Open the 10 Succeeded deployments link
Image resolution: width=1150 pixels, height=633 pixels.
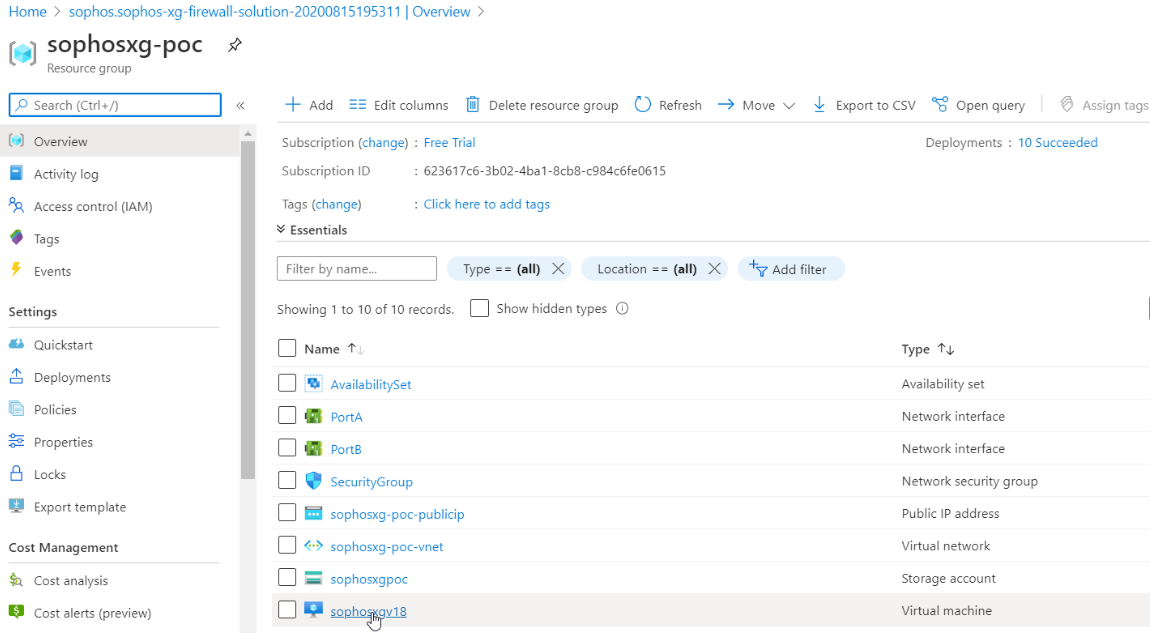(x=1057, y=143)
